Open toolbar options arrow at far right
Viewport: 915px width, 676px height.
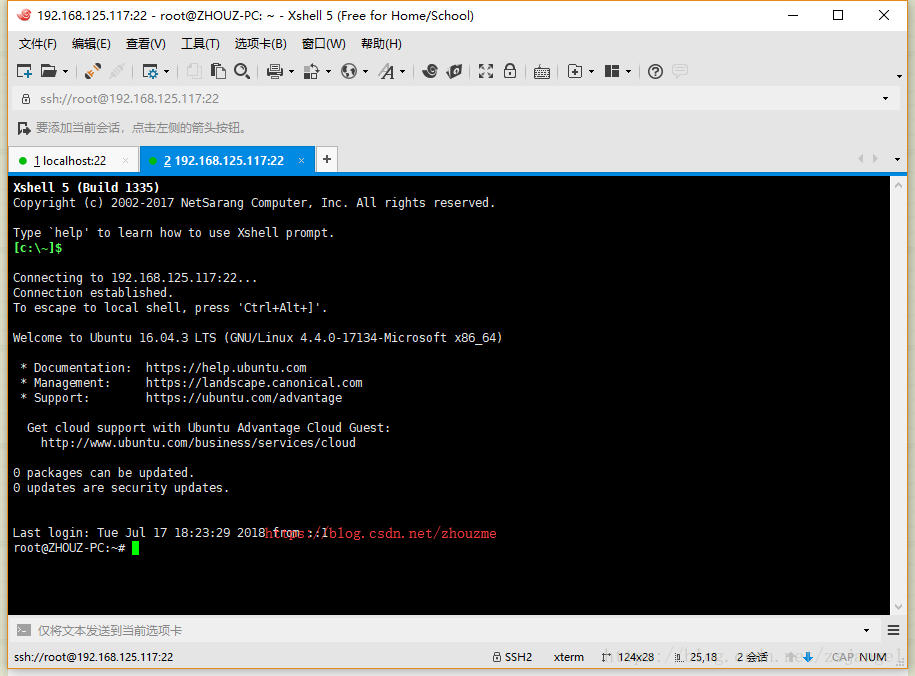coord(899,76)
